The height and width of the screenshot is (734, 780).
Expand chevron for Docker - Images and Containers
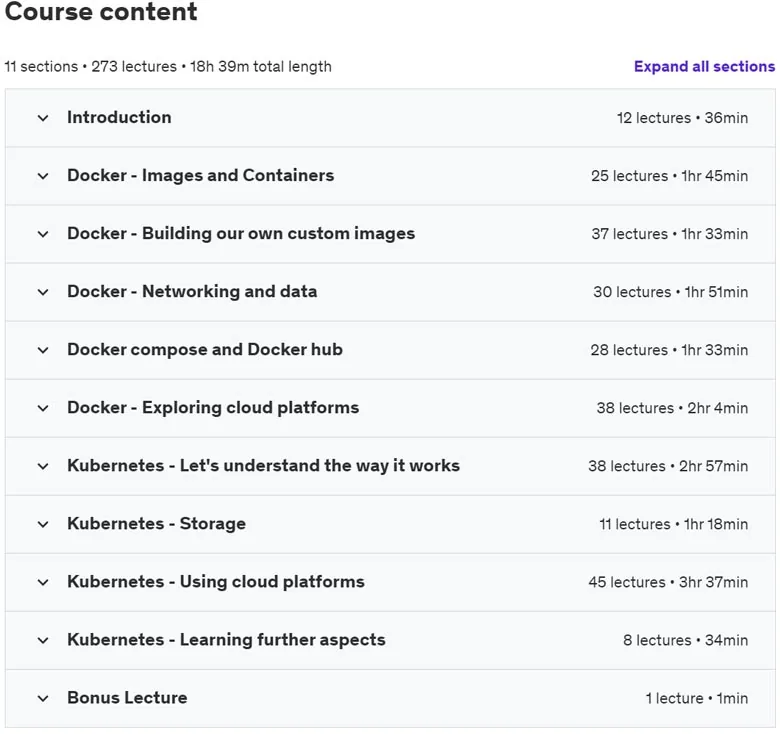tap(43, 176)
